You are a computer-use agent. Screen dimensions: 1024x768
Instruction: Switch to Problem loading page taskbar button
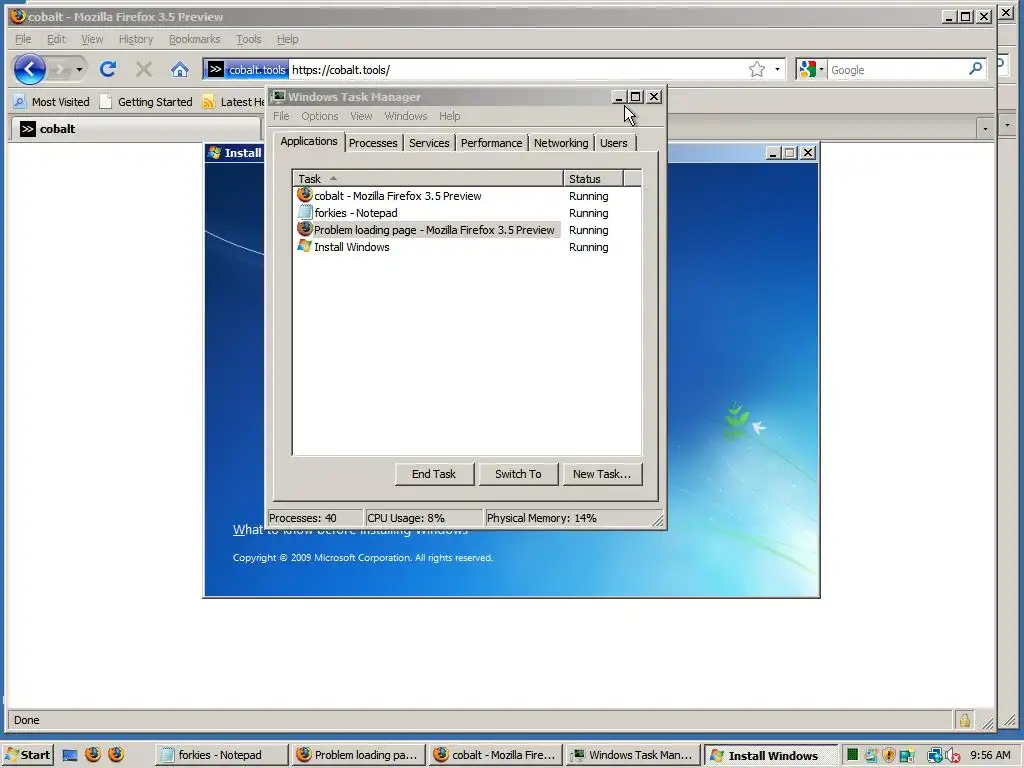pos(358,755)
